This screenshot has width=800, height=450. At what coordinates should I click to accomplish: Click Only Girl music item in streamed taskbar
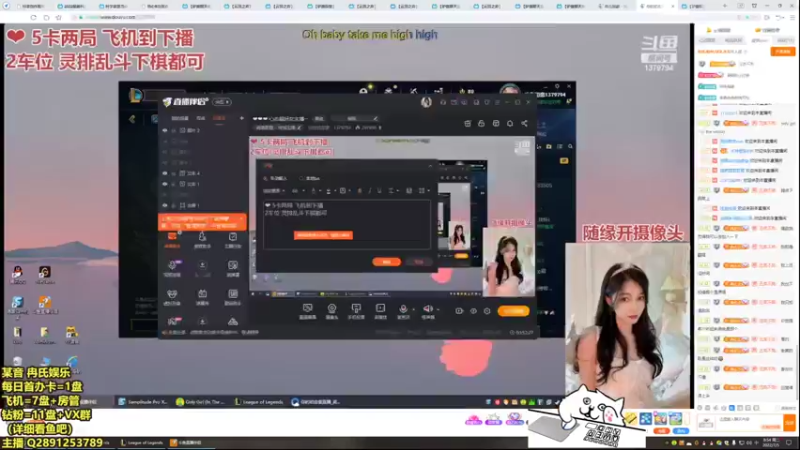click(200, 402)
